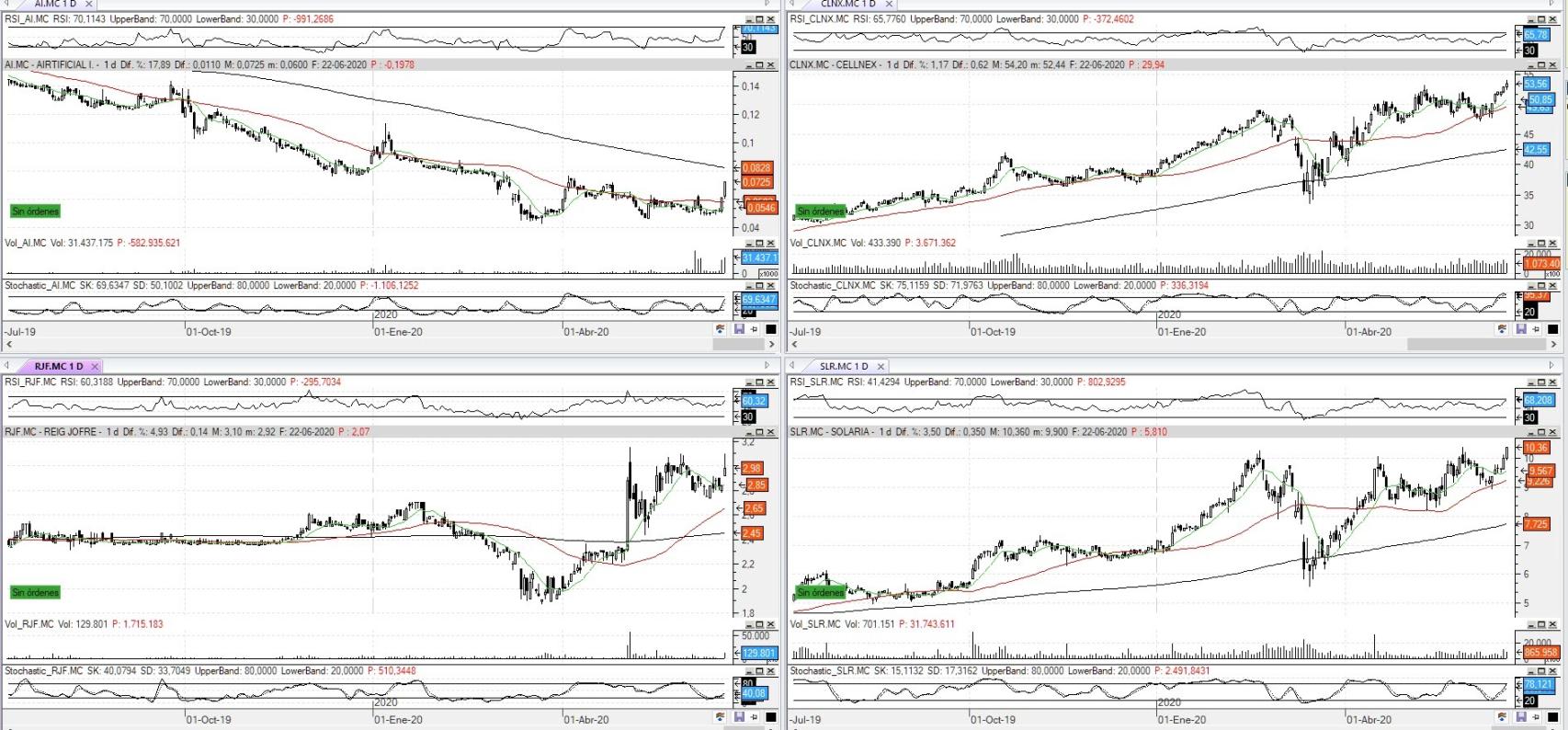Close the SLR.MC 1 D tab
Viewport: 1568px width, 730px height.
click(x=881, y=366)
